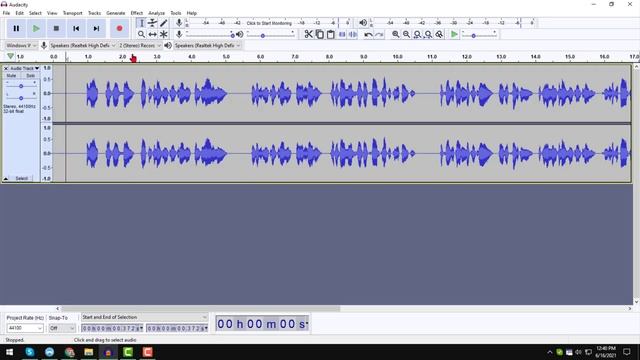Click the Zoom Out magnifier
The height and width of the screenshot is (360, 640).
[407, 34]
